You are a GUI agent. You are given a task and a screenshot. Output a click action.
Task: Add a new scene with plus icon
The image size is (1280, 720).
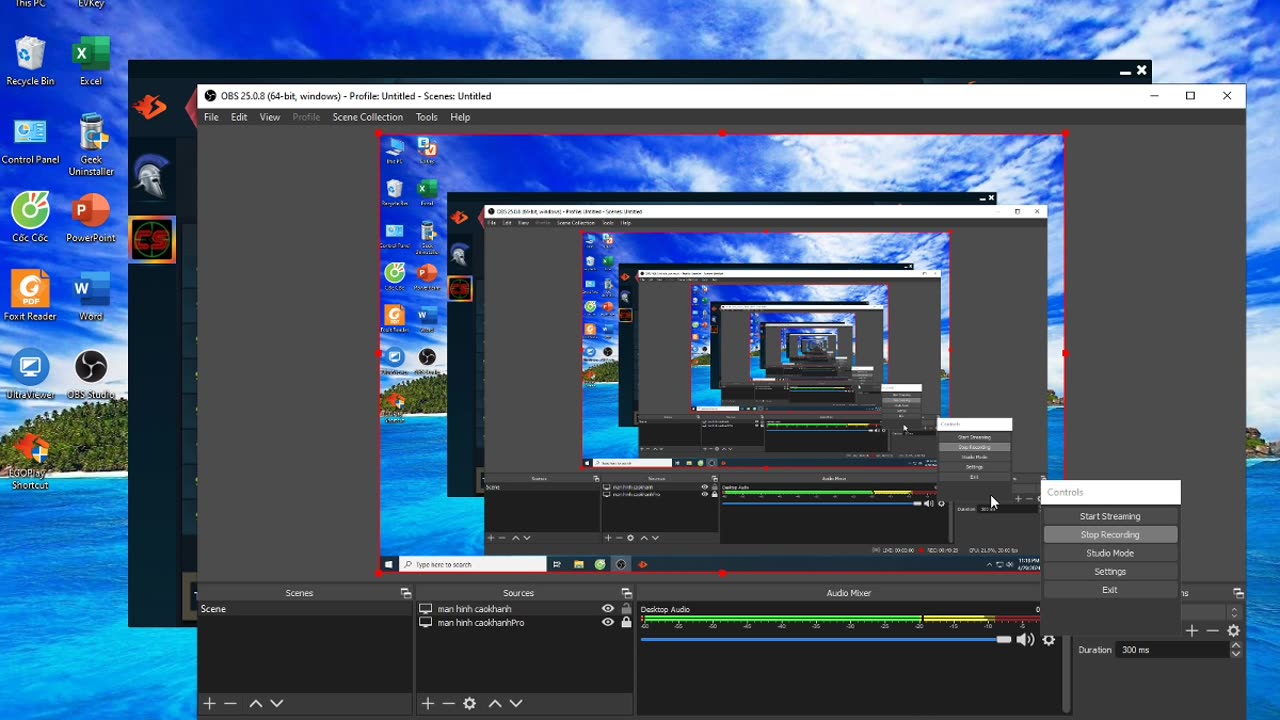pyautogui.click(x=209, y=704)
